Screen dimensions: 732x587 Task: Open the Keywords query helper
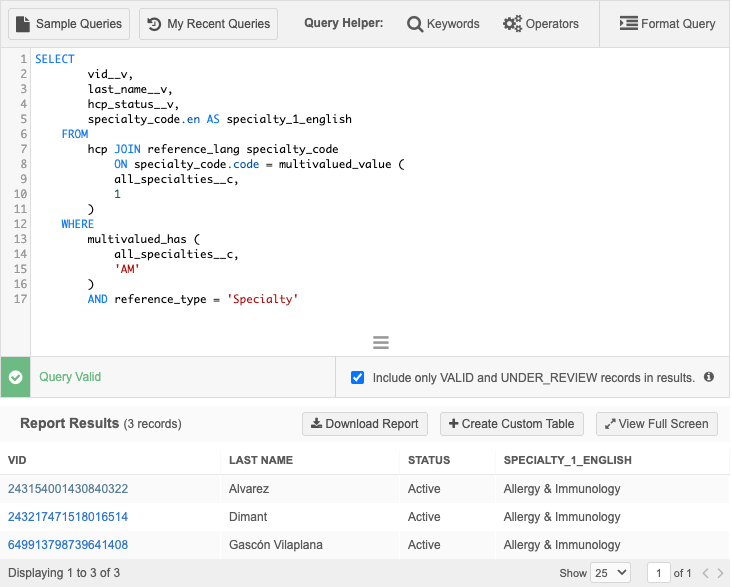pos(443,24)
